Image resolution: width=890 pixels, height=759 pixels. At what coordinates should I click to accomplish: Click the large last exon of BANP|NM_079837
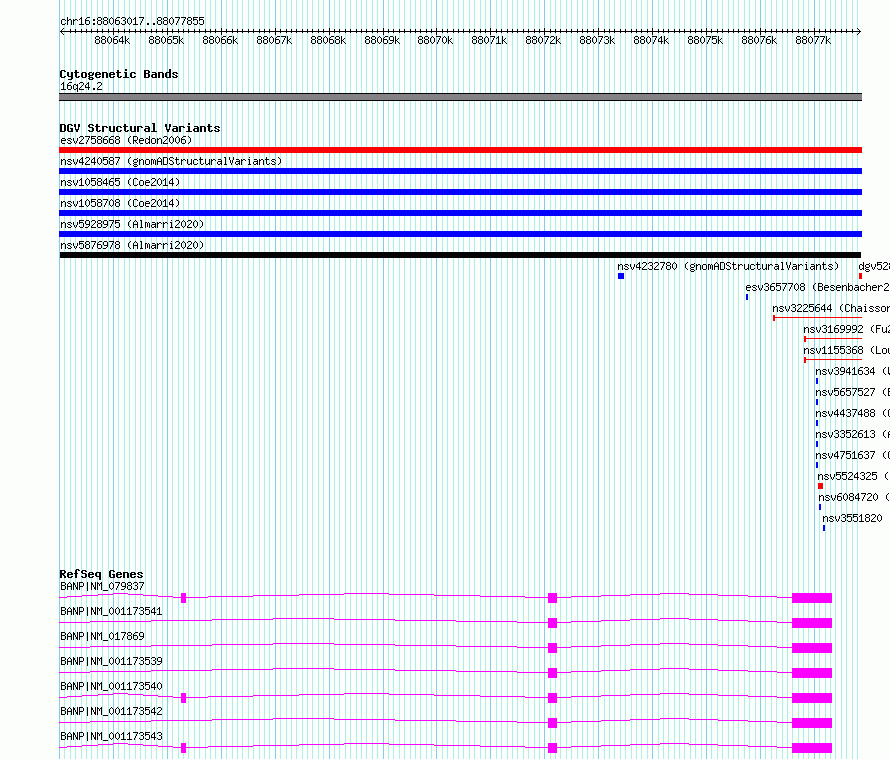click(x=812, y=598)
